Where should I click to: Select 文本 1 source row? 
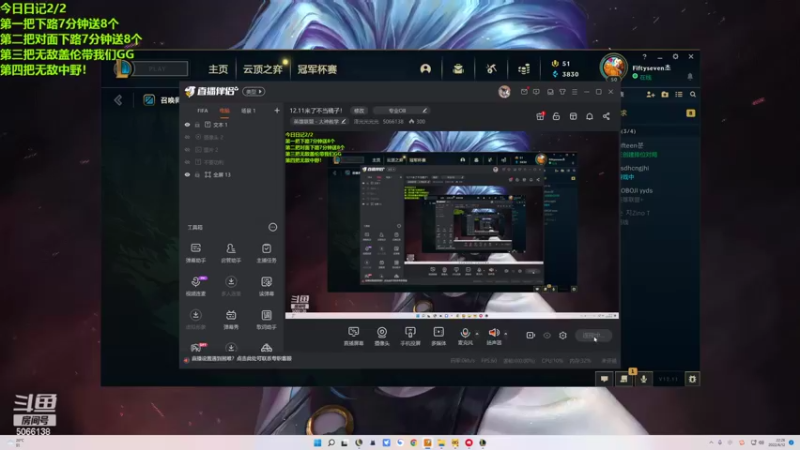(x=232, y=124)
